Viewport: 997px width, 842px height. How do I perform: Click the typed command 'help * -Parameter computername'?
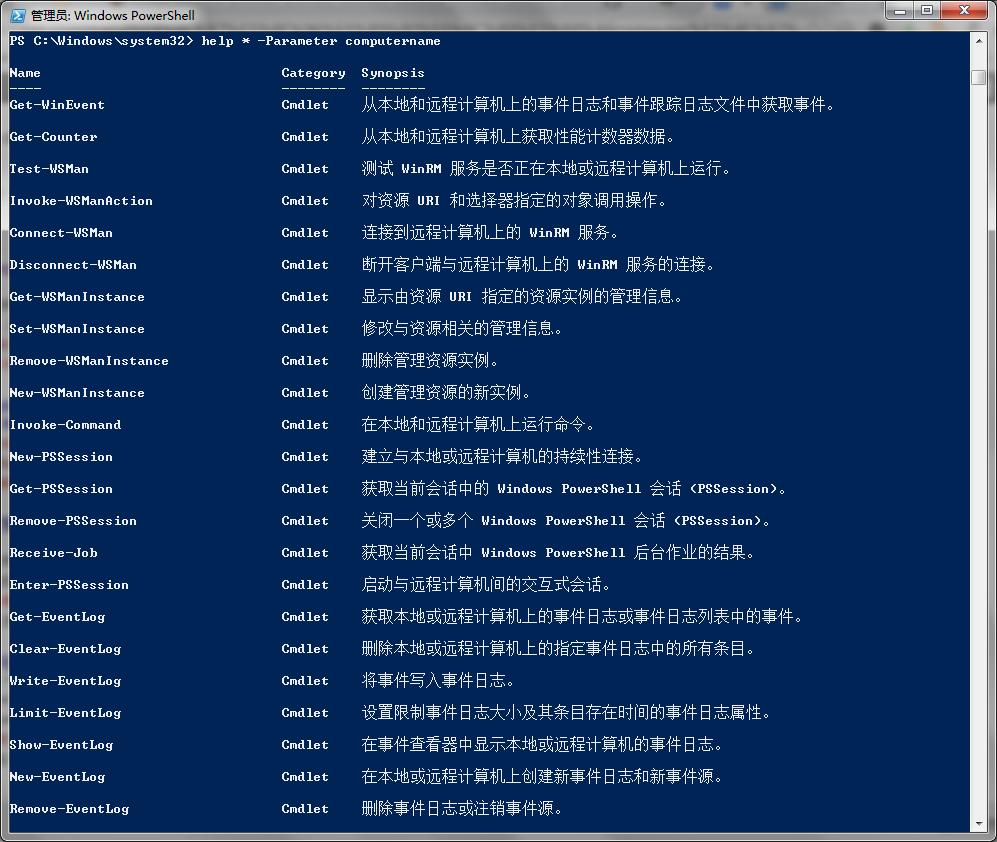click(320, 41)
